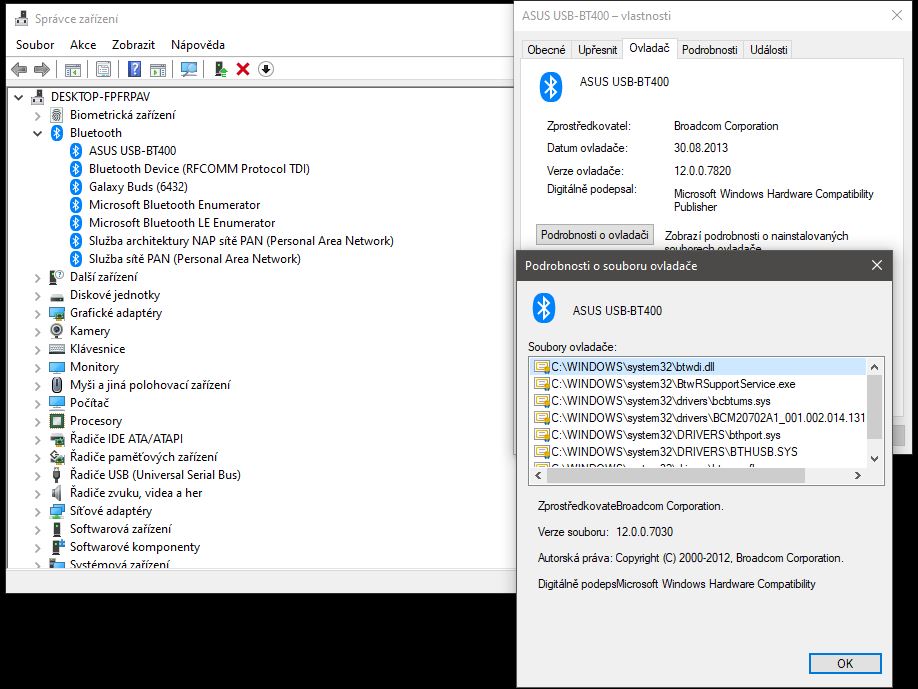The height and width of the screenshot is (689, 918).
Task: Click the Forward arrow in Device Manager toolbar
Action: [x=42, y=69]
